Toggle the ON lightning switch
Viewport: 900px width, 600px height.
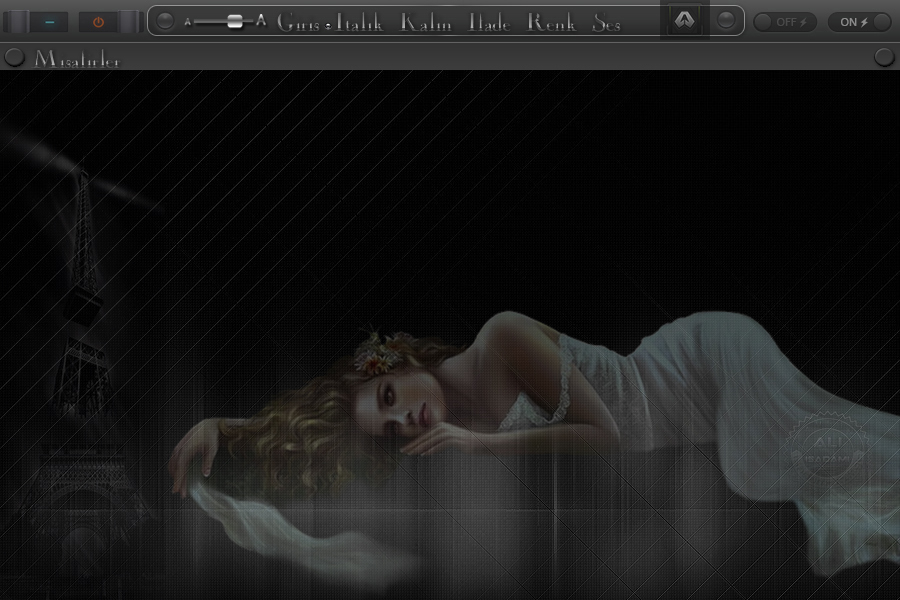[x=855, y=22]
